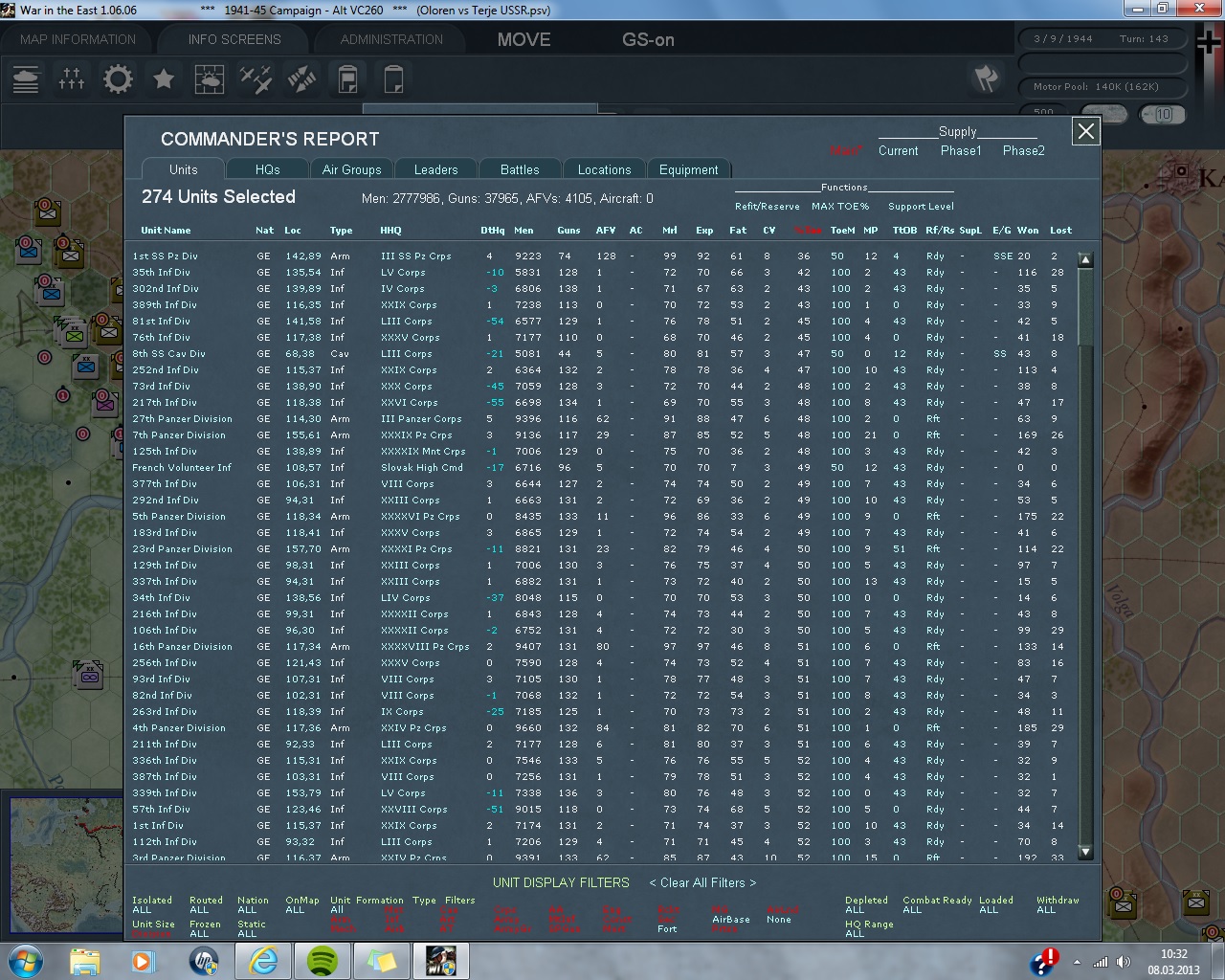The width and height of the screenshot is (1225, 980).
Task: Cycle the Combat Ready filter value
Action: (x=912, y=910)
